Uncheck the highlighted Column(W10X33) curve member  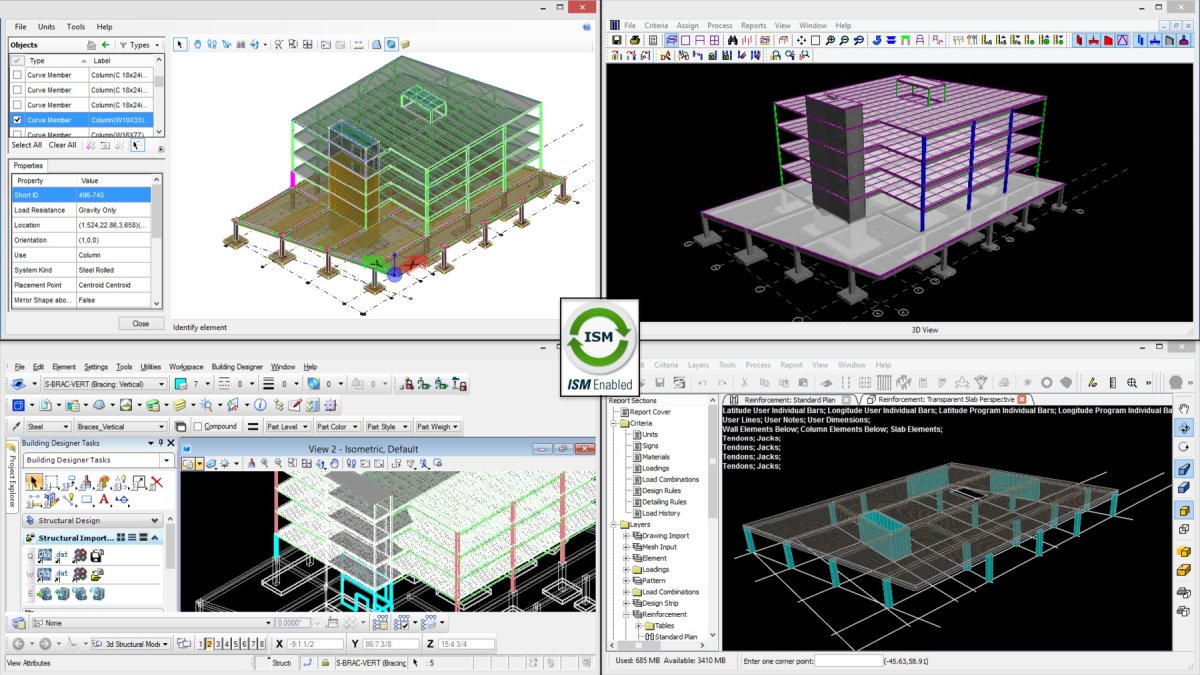point(17,120)
